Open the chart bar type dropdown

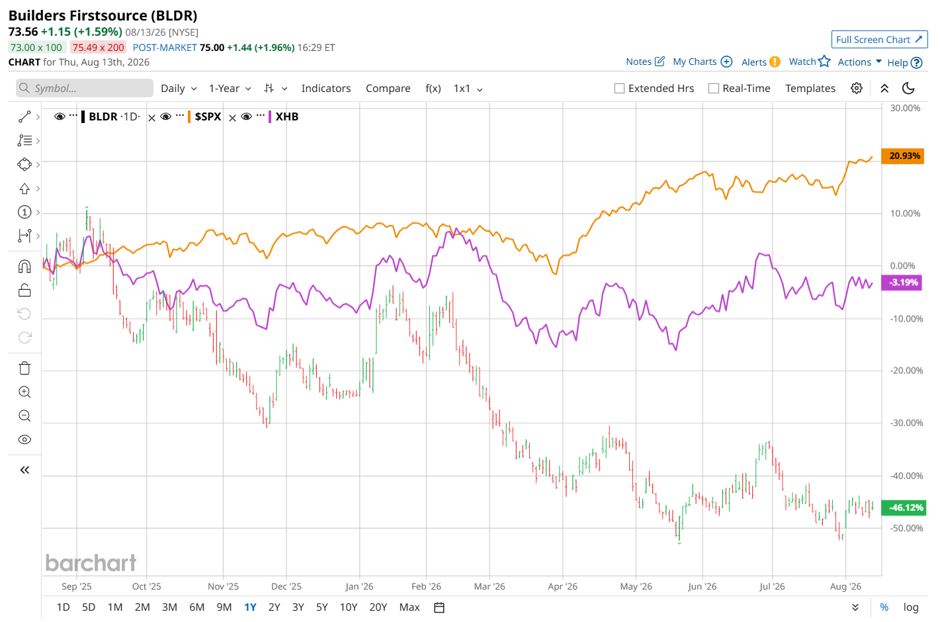pyautogui.click(x=275, y=89)
